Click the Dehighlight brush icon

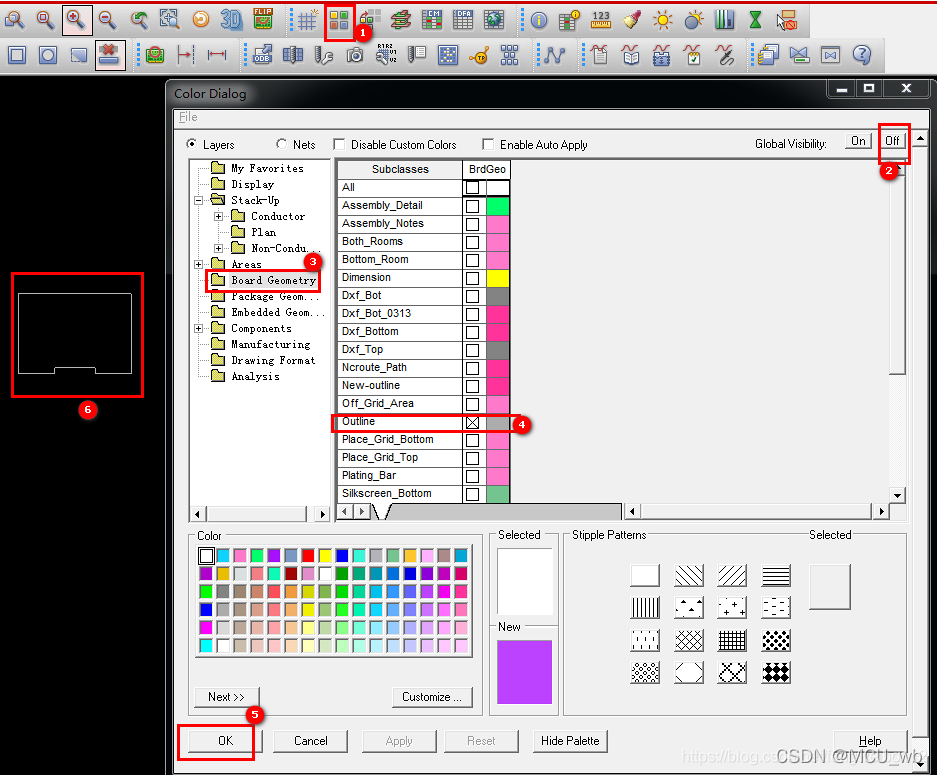(631, 20)
